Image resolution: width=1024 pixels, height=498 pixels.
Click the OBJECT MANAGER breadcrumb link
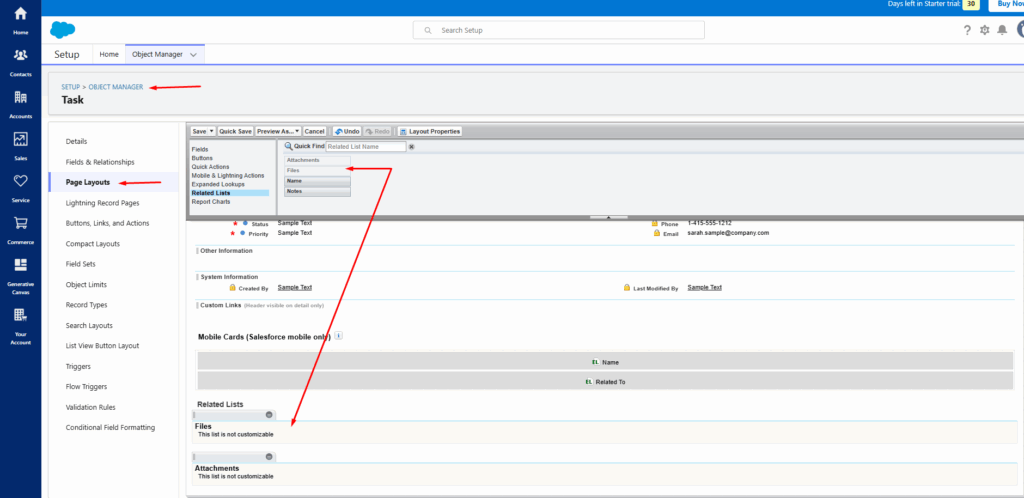[116, 87]
